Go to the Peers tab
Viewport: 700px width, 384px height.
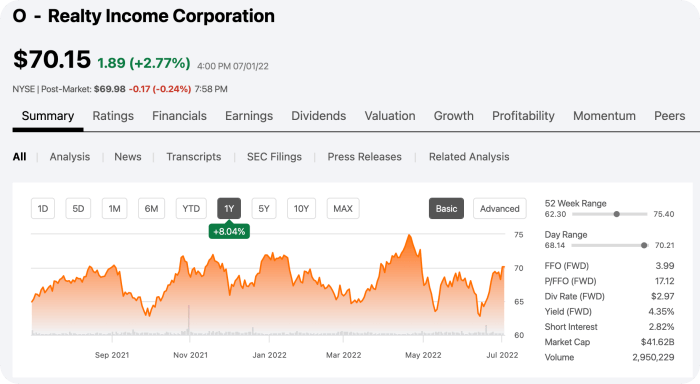point(669,116)
